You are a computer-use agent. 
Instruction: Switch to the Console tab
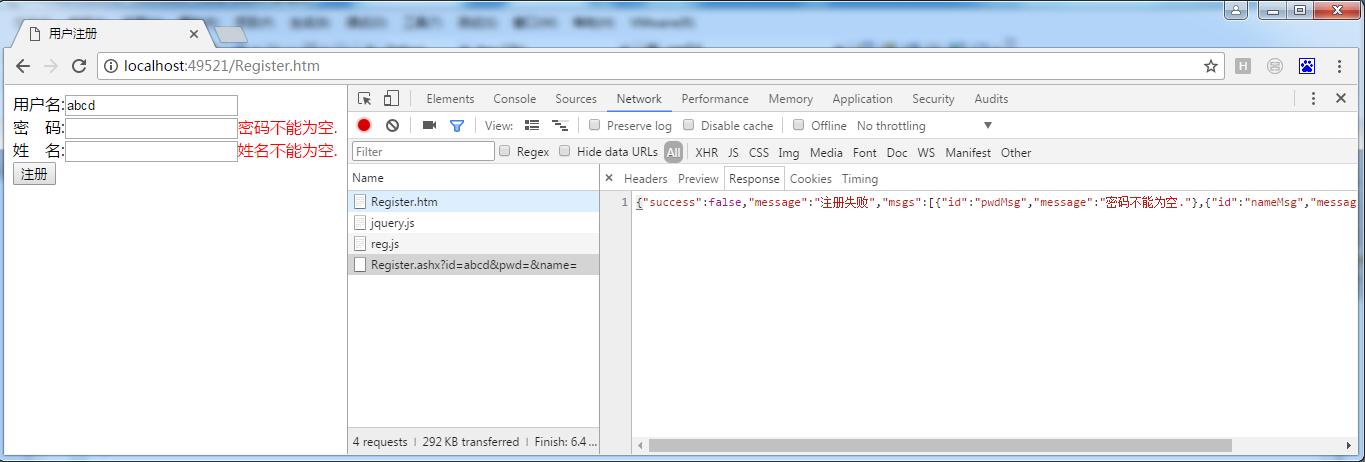pos(514,98)
